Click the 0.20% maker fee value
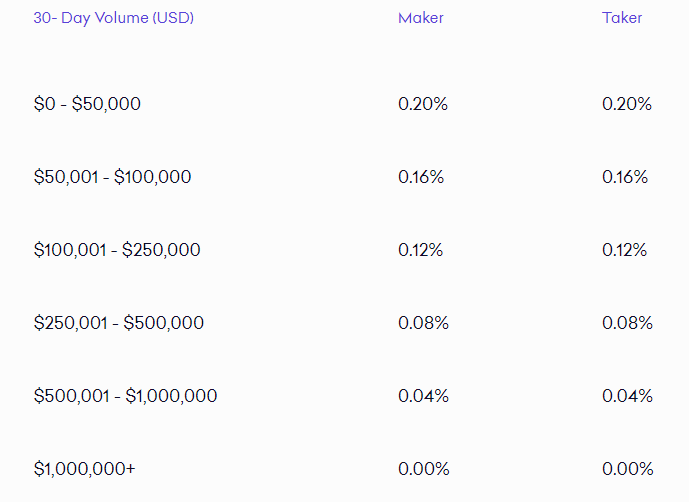689x502 pixels. pyautogui.click(x=423, y=104)
